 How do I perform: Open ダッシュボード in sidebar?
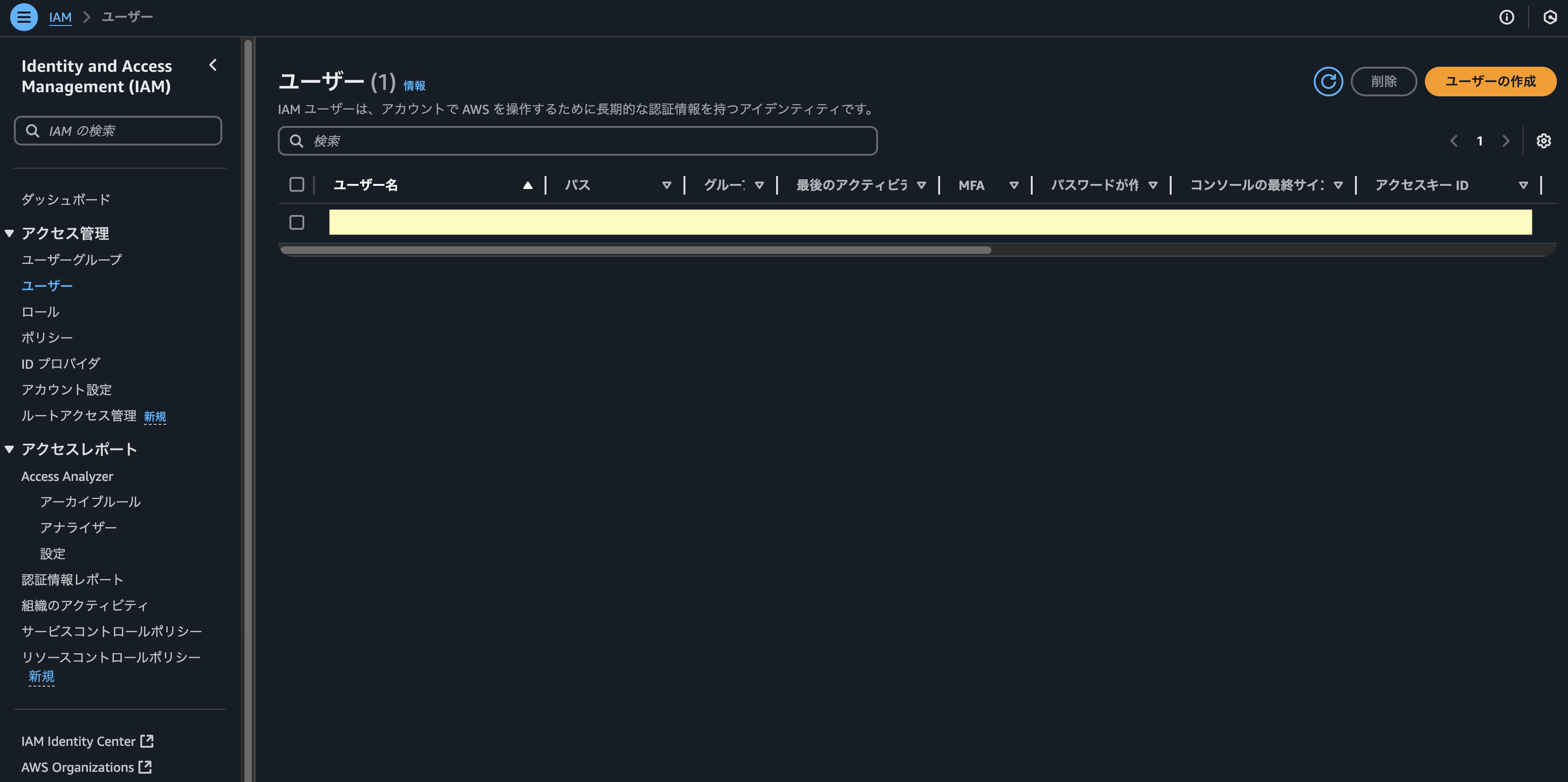[x=66, y=199]
